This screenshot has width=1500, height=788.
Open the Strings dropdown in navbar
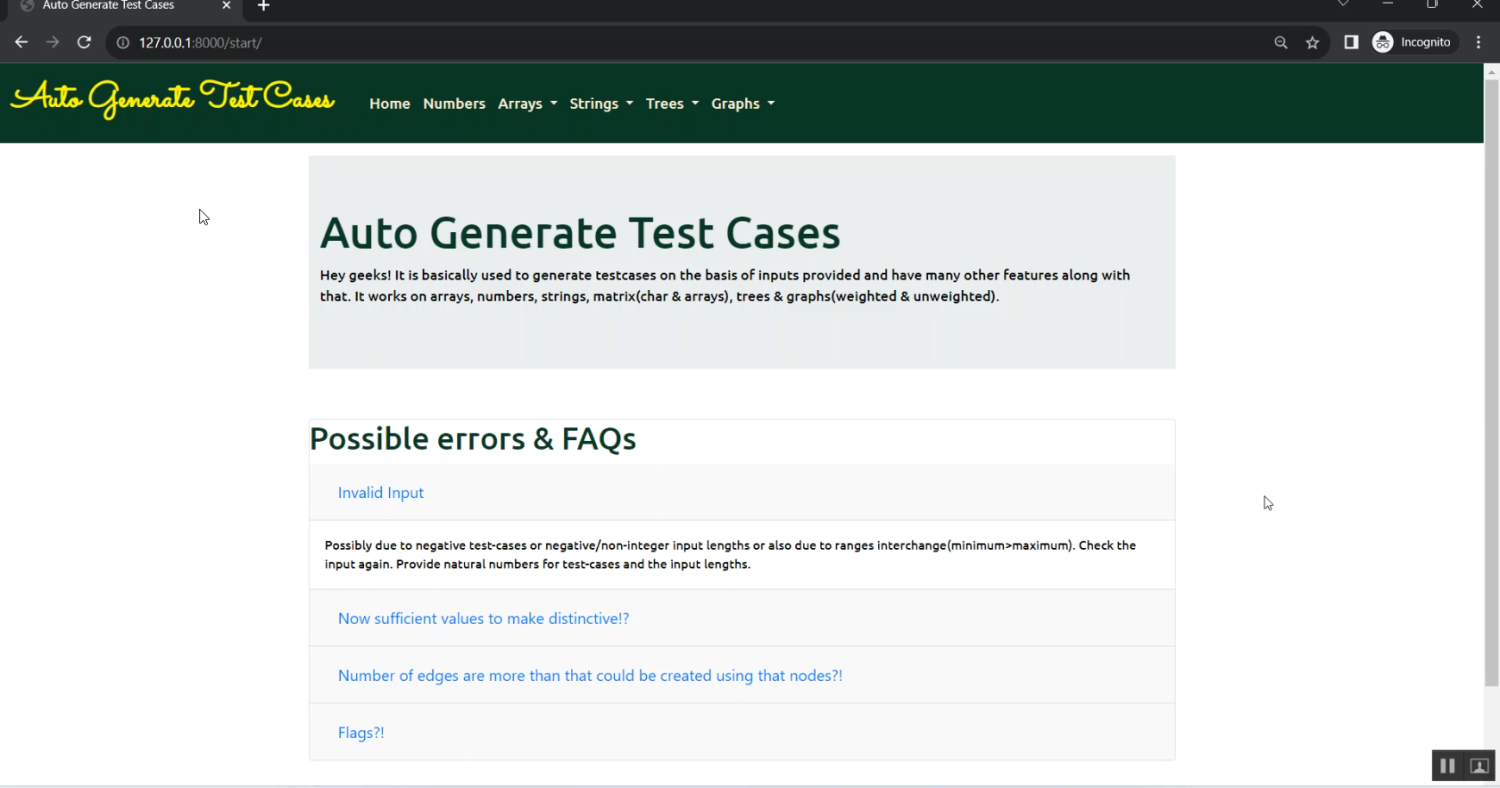pos(601,104)
